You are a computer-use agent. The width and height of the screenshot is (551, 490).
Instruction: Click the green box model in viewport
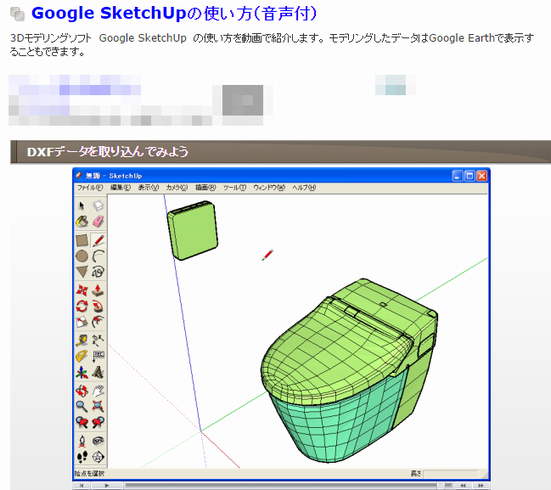(x=193, y=231)
